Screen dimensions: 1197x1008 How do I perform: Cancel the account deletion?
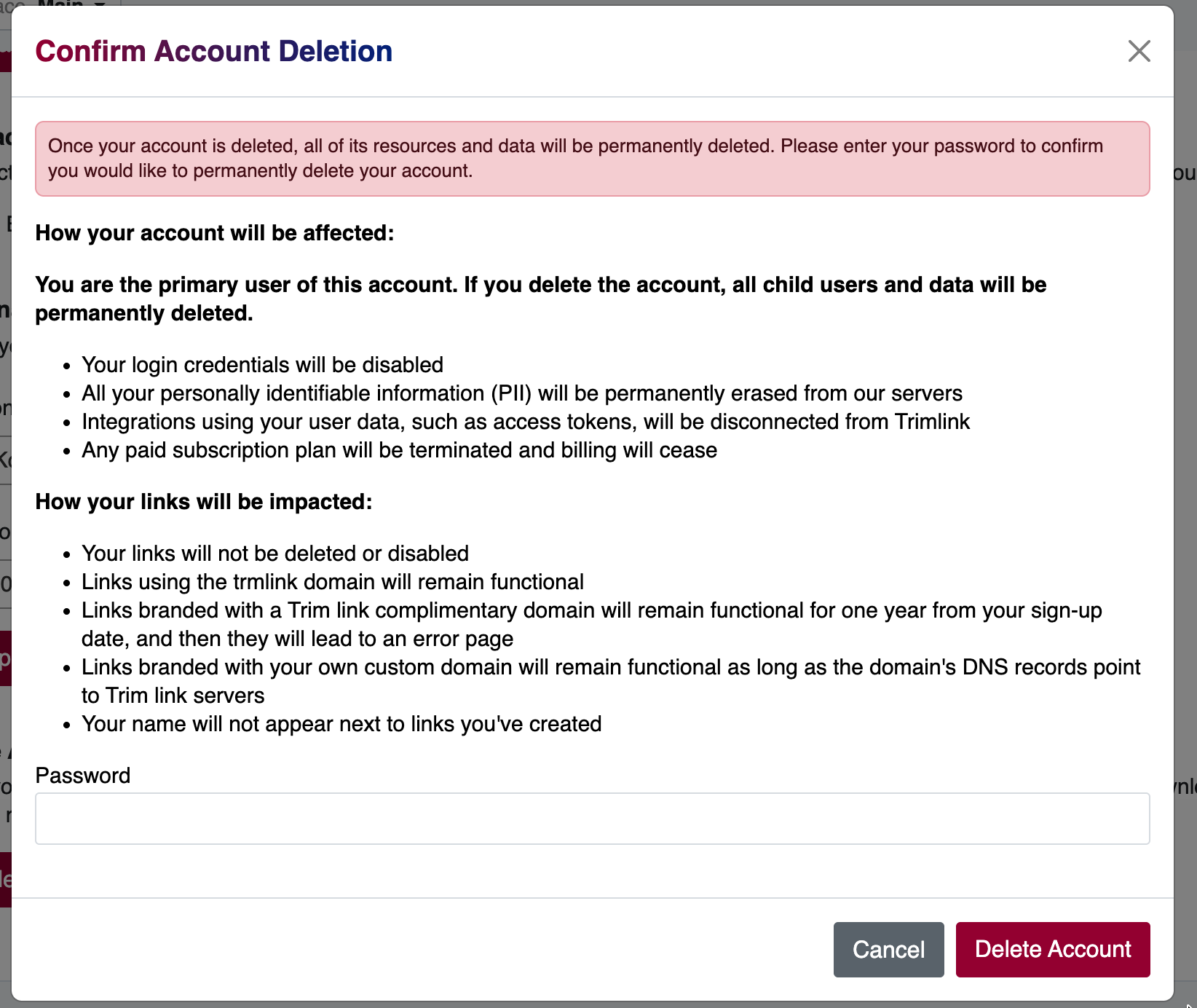pos(888,949)
